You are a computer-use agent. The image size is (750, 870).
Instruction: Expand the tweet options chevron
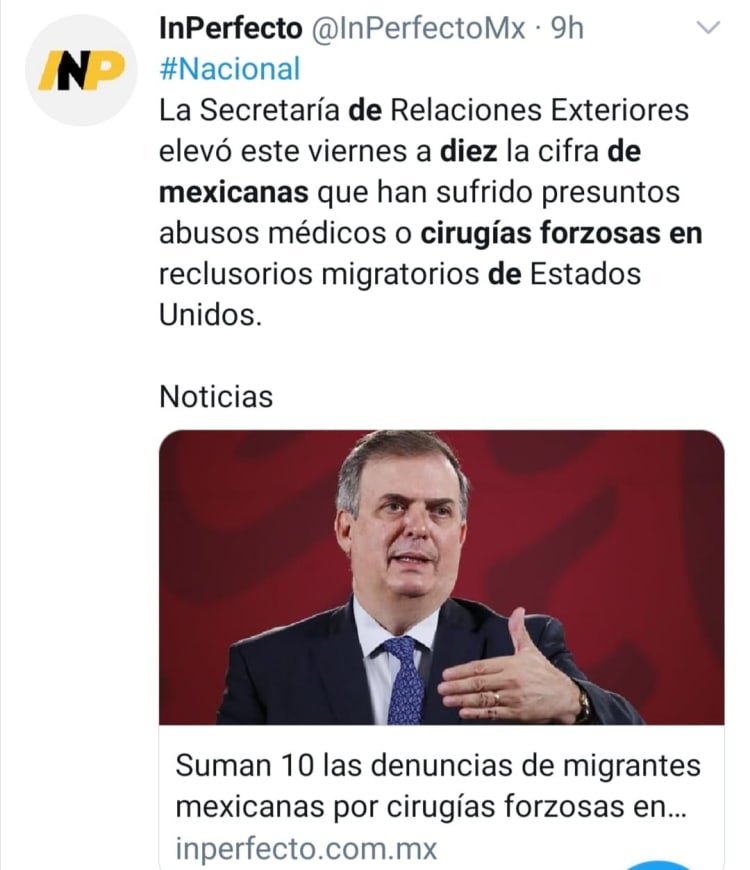707,29
